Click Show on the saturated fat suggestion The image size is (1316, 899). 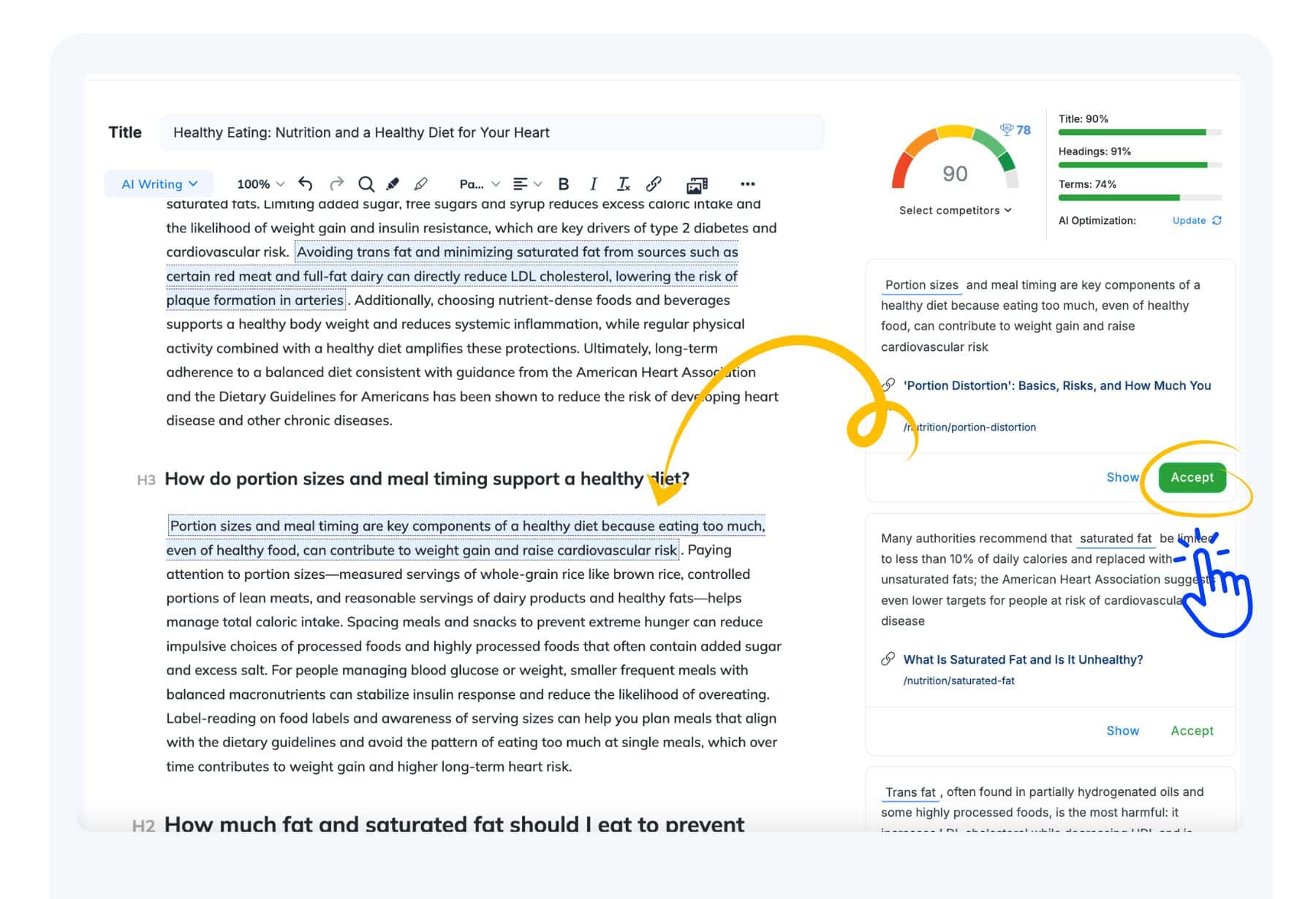(x=1122, y=730)
